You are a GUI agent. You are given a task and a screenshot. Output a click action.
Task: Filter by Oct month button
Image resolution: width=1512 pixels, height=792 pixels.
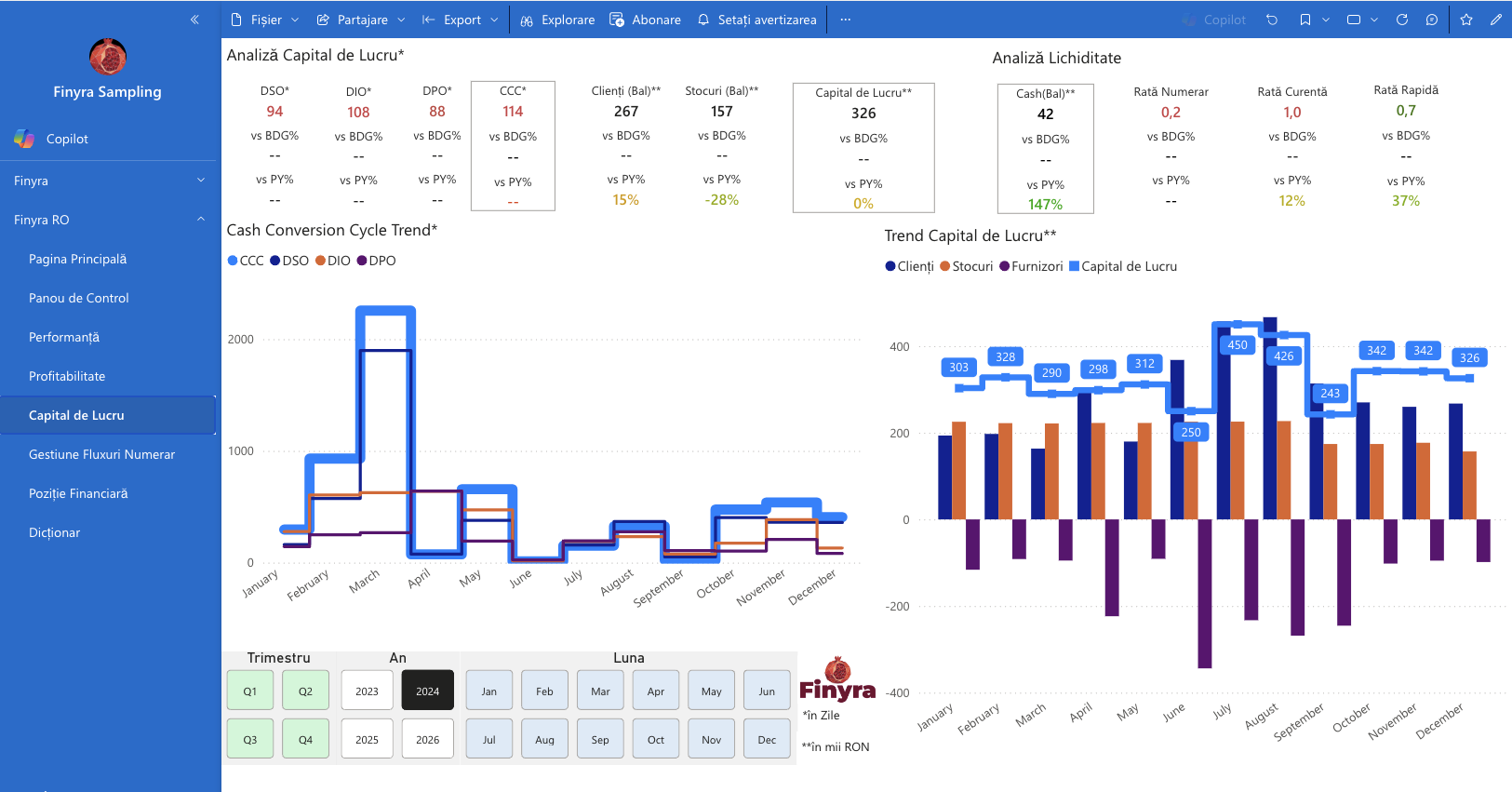656,739
